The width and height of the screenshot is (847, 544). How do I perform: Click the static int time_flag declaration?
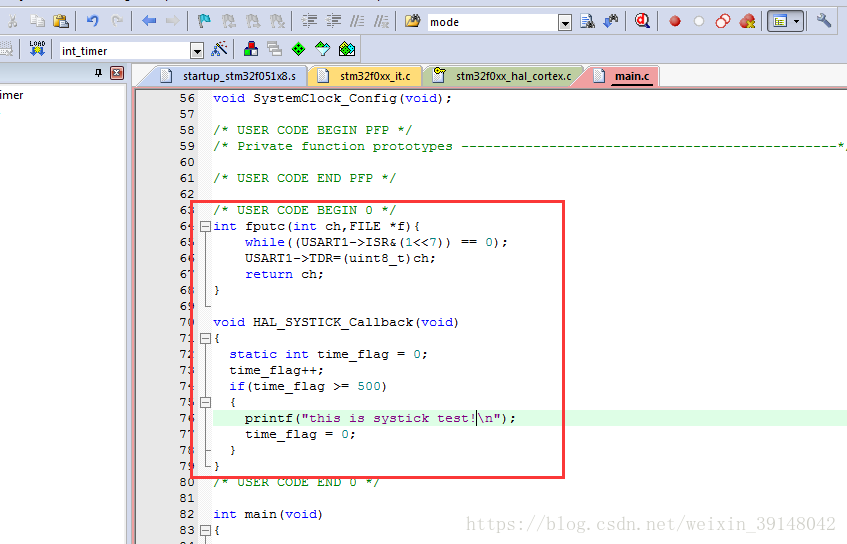[328, 354]
